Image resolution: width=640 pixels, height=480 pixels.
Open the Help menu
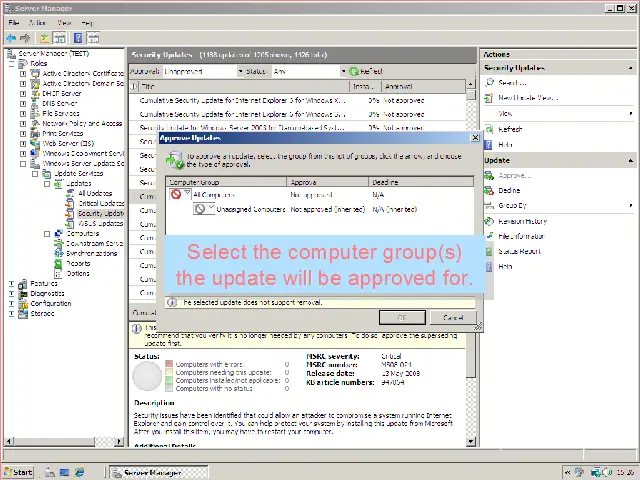pyautogui.click(x=87, y=23)
